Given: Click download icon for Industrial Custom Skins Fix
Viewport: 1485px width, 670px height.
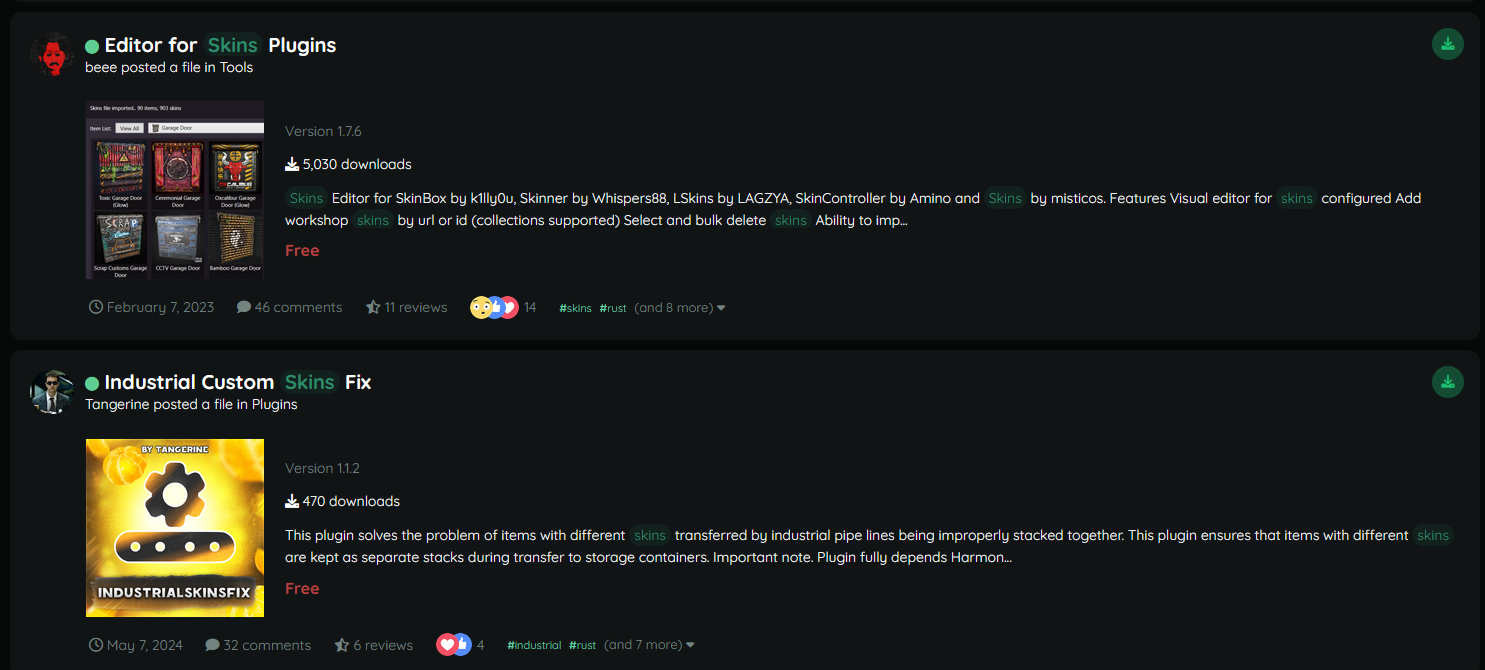Looking at the screenshot, I should pos(1447,381).
